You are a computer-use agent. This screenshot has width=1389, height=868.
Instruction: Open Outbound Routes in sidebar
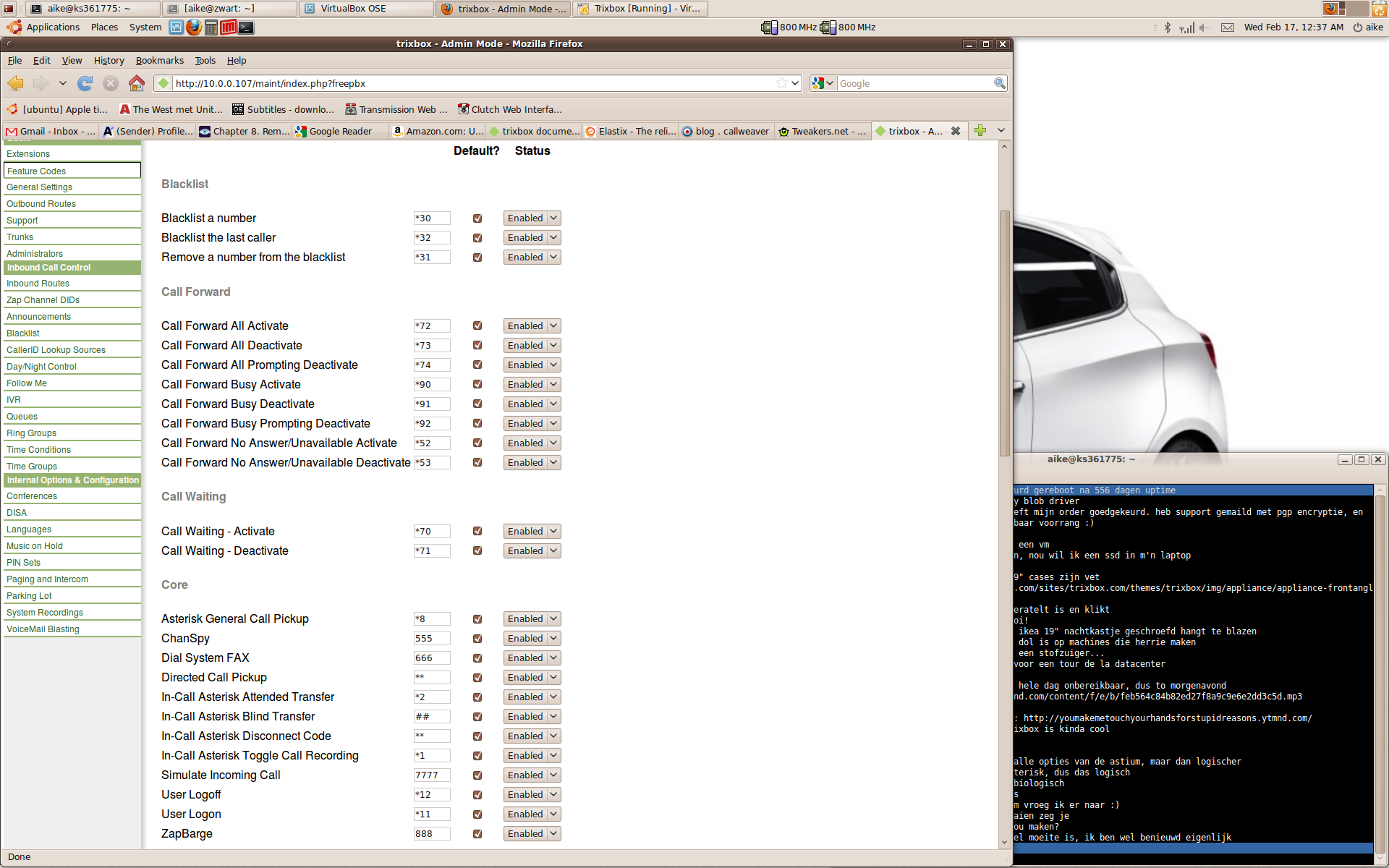pyautogui.click(x=41, y=204)
